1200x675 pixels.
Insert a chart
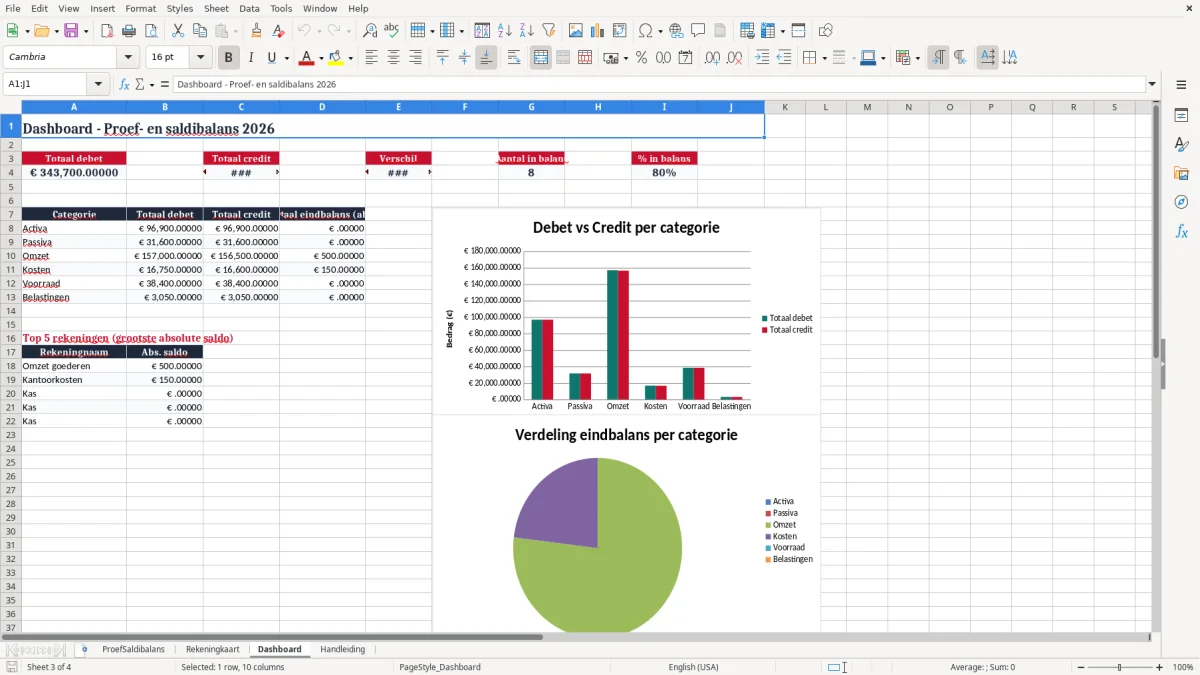[598, 31]
